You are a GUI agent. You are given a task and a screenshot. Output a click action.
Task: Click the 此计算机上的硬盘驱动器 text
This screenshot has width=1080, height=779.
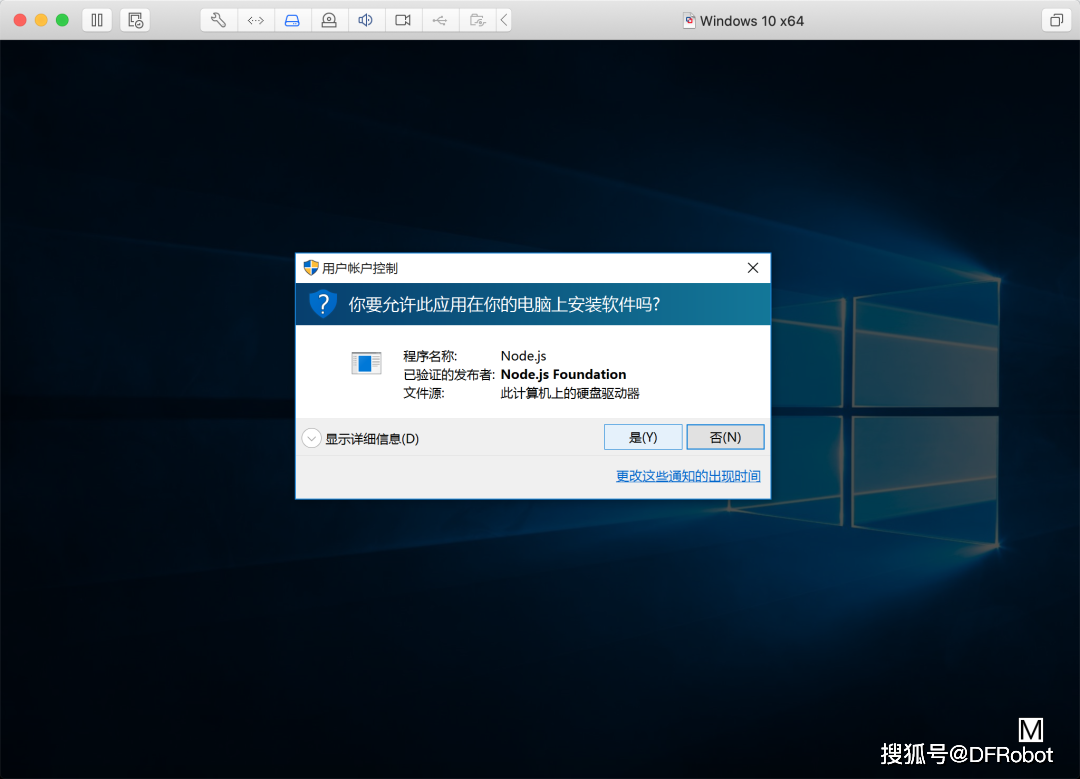pyautogui.click(x=570, y=393)
